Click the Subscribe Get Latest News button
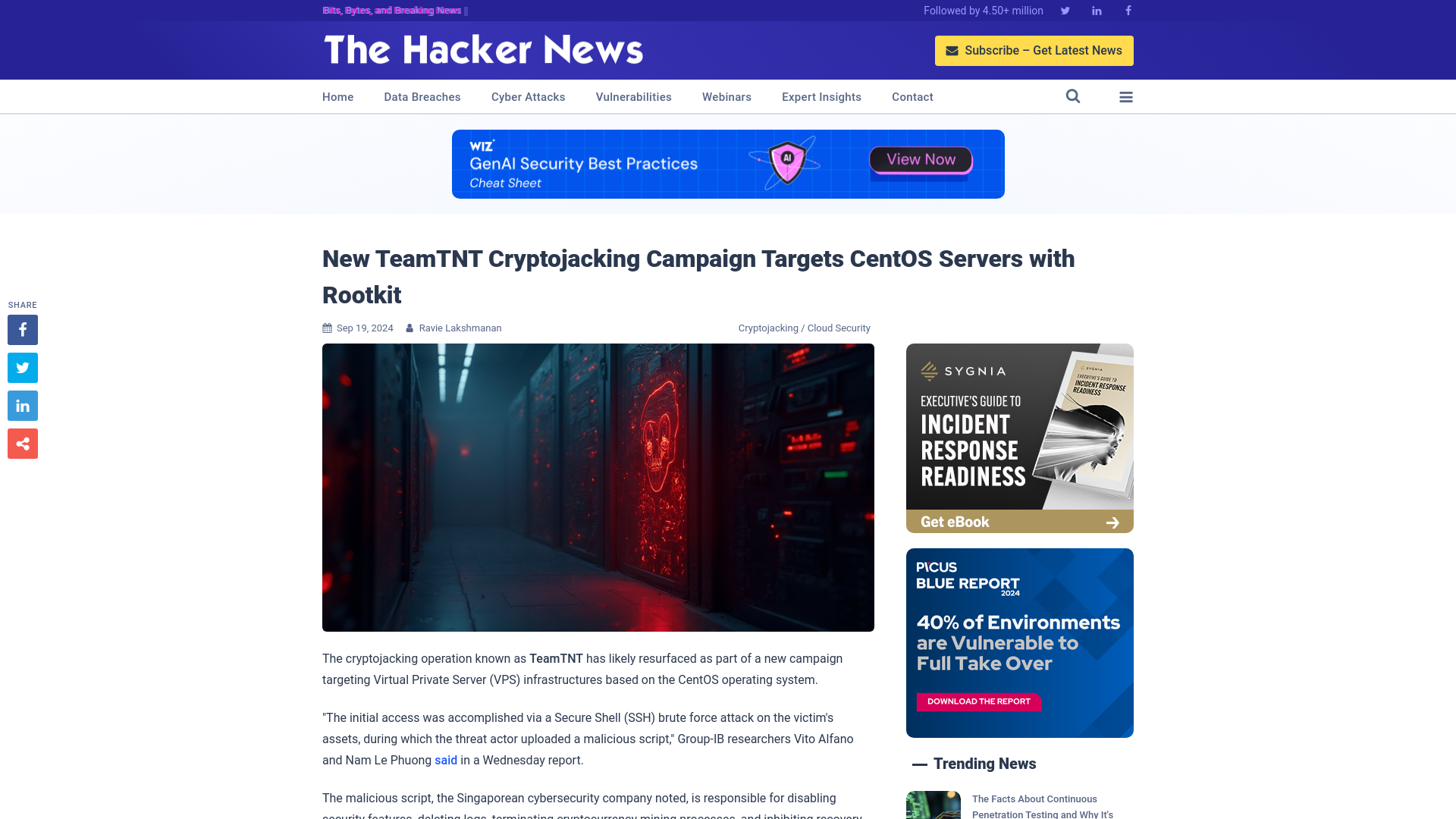1456x819 pixels. [x=1034, y=50]
